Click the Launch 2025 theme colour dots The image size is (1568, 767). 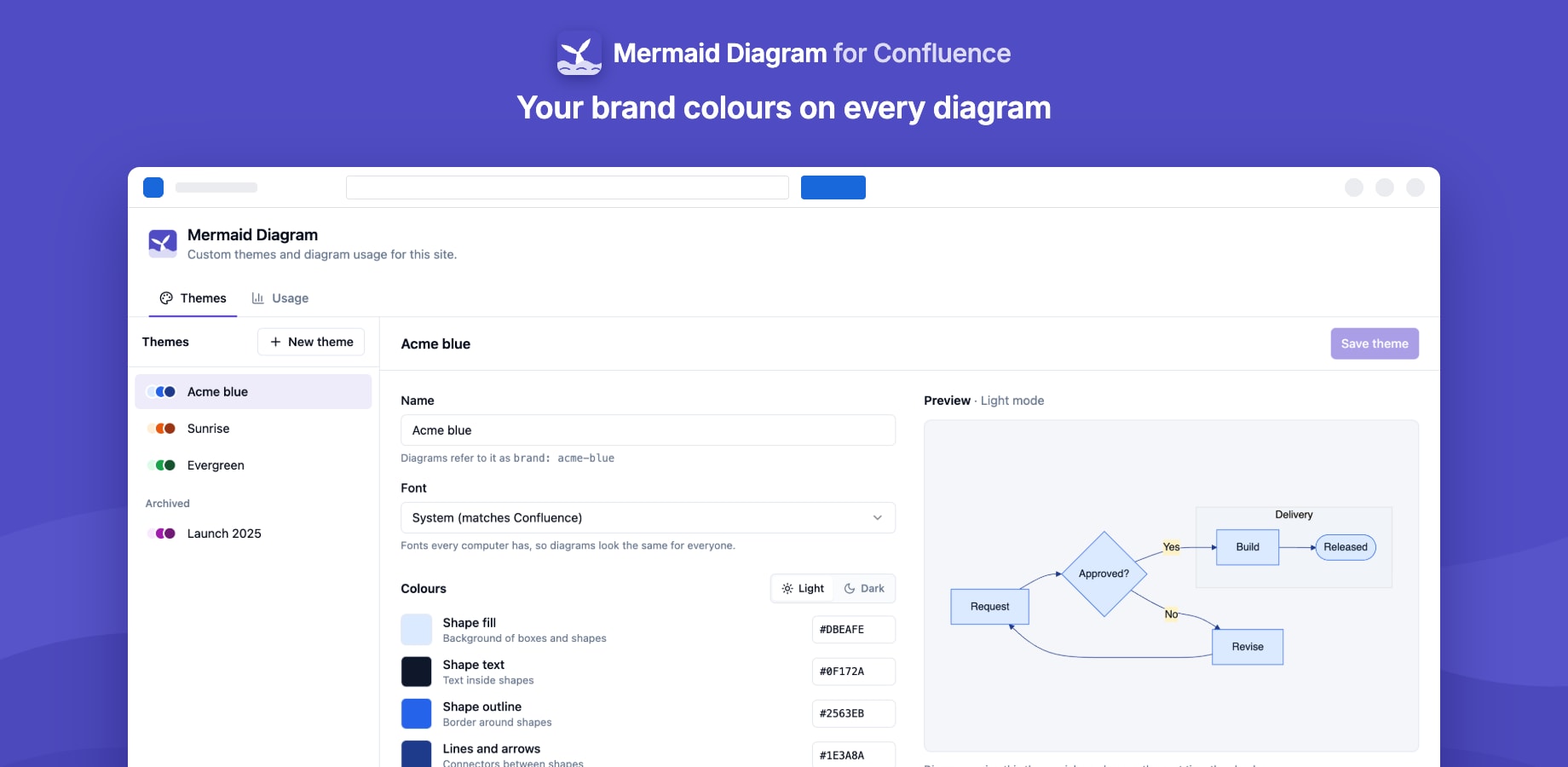tap(161, 533)
